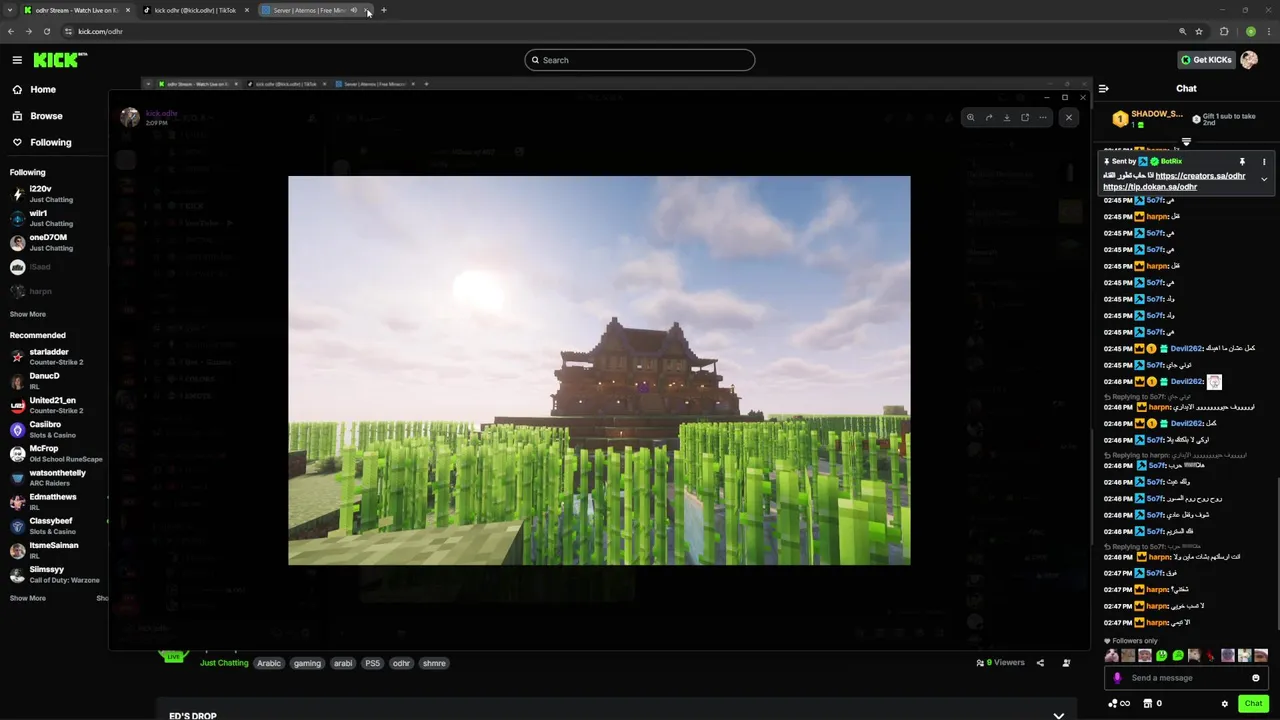Open the user avatar in page header
Image resolution: width=1280 pixels, height=720 pixels.
point(1249,60)
